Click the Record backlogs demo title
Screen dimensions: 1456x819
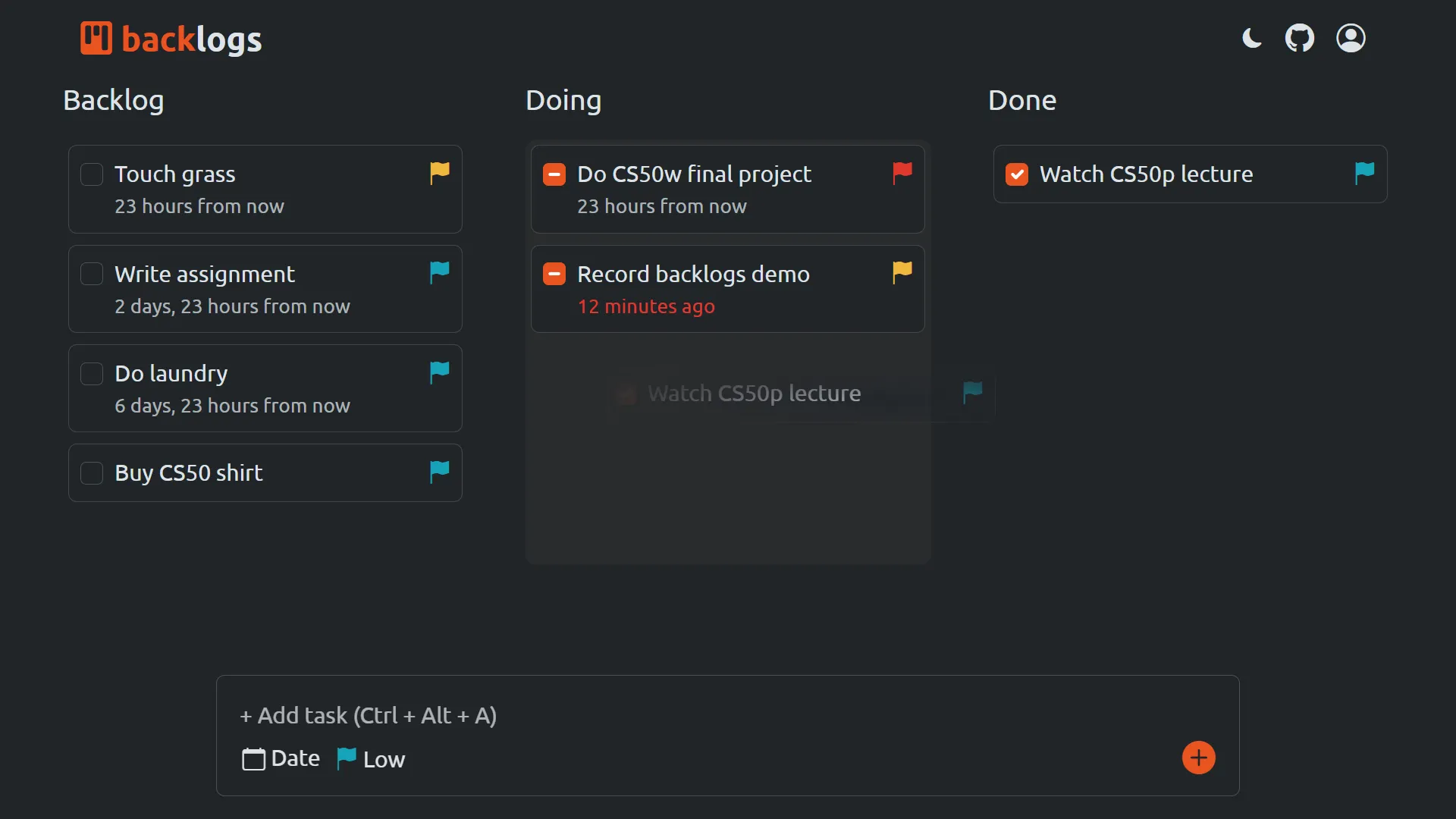(x=694, y=274)
